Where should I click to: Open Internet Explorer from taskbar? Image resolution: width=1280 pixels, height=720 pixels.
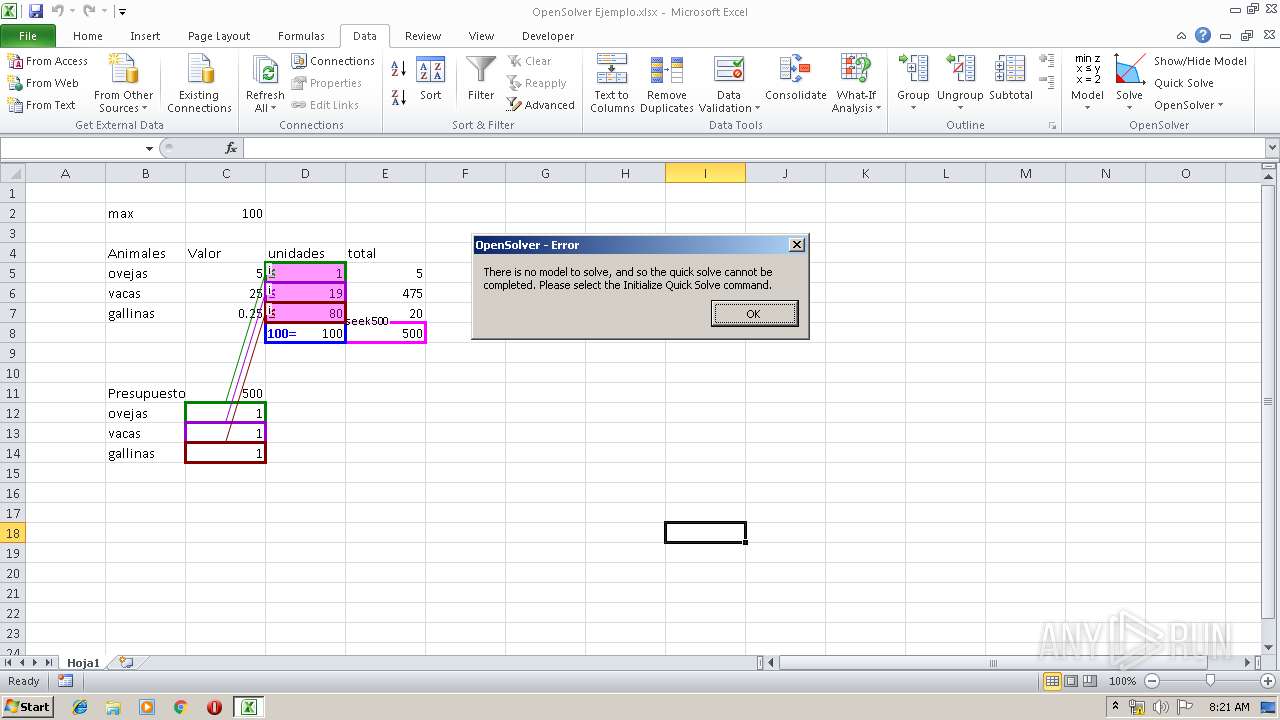click(80, 707)
